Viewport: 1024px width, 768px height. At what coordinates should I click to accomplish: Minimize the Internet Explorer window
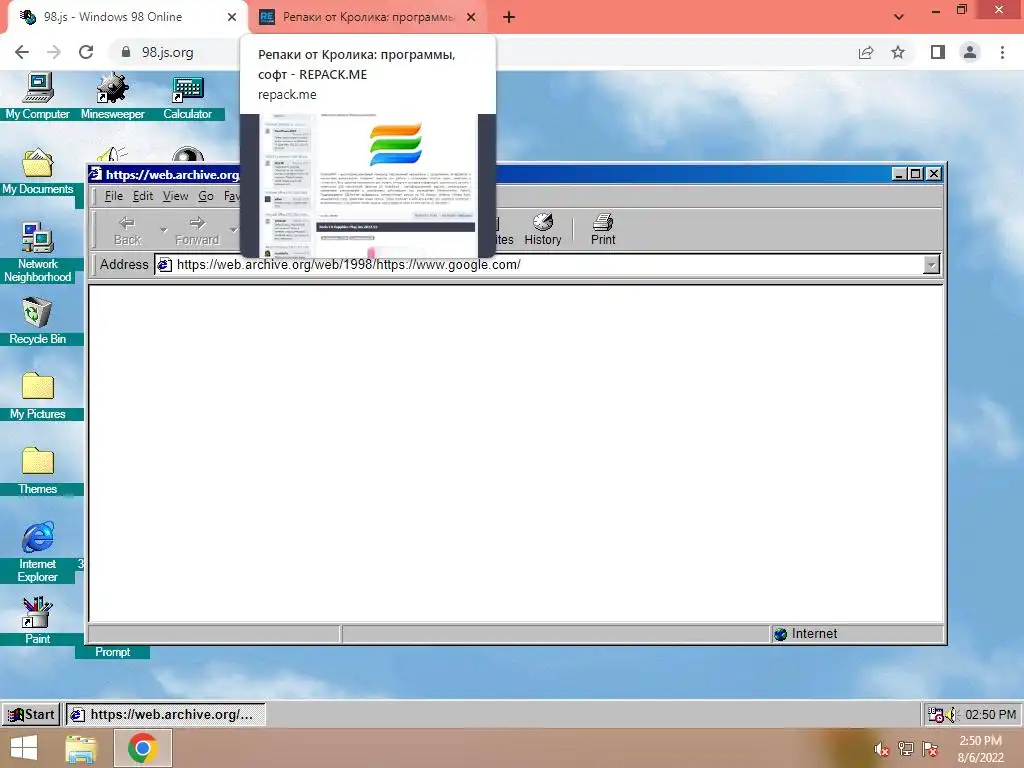[x=899, y=174]
